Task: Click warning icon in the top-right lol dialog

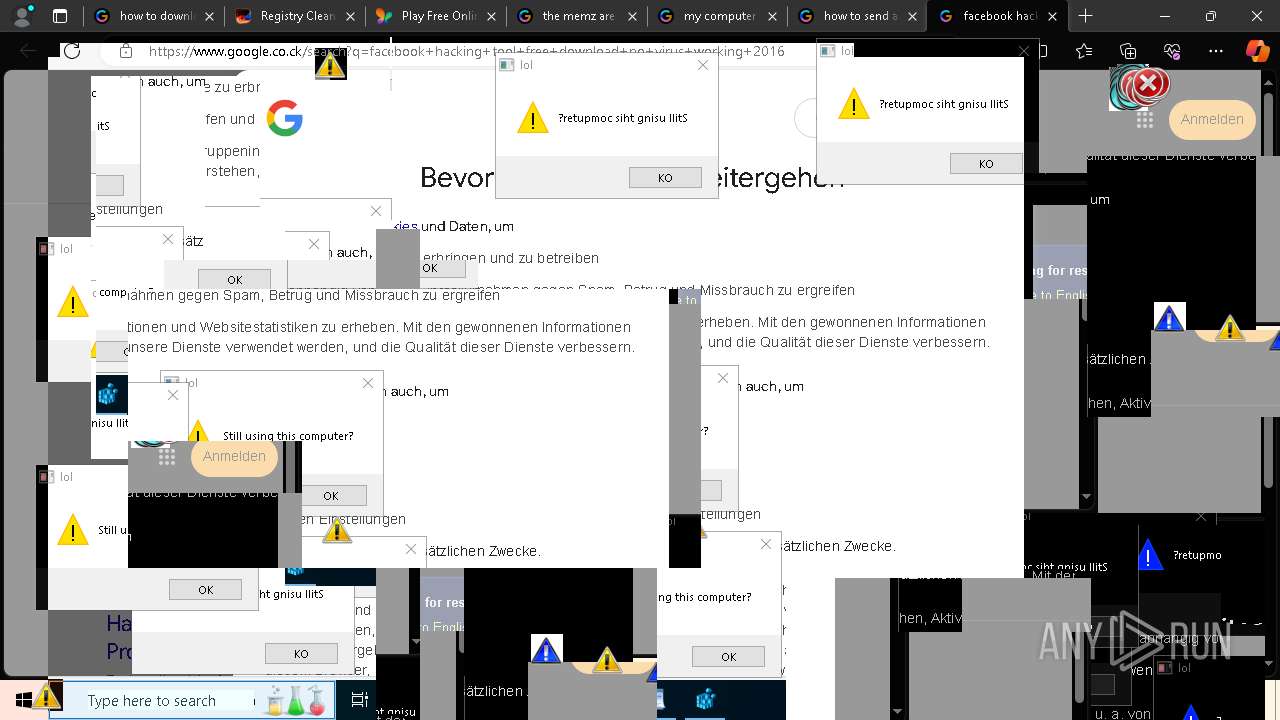Action: [x=854, y=104]
